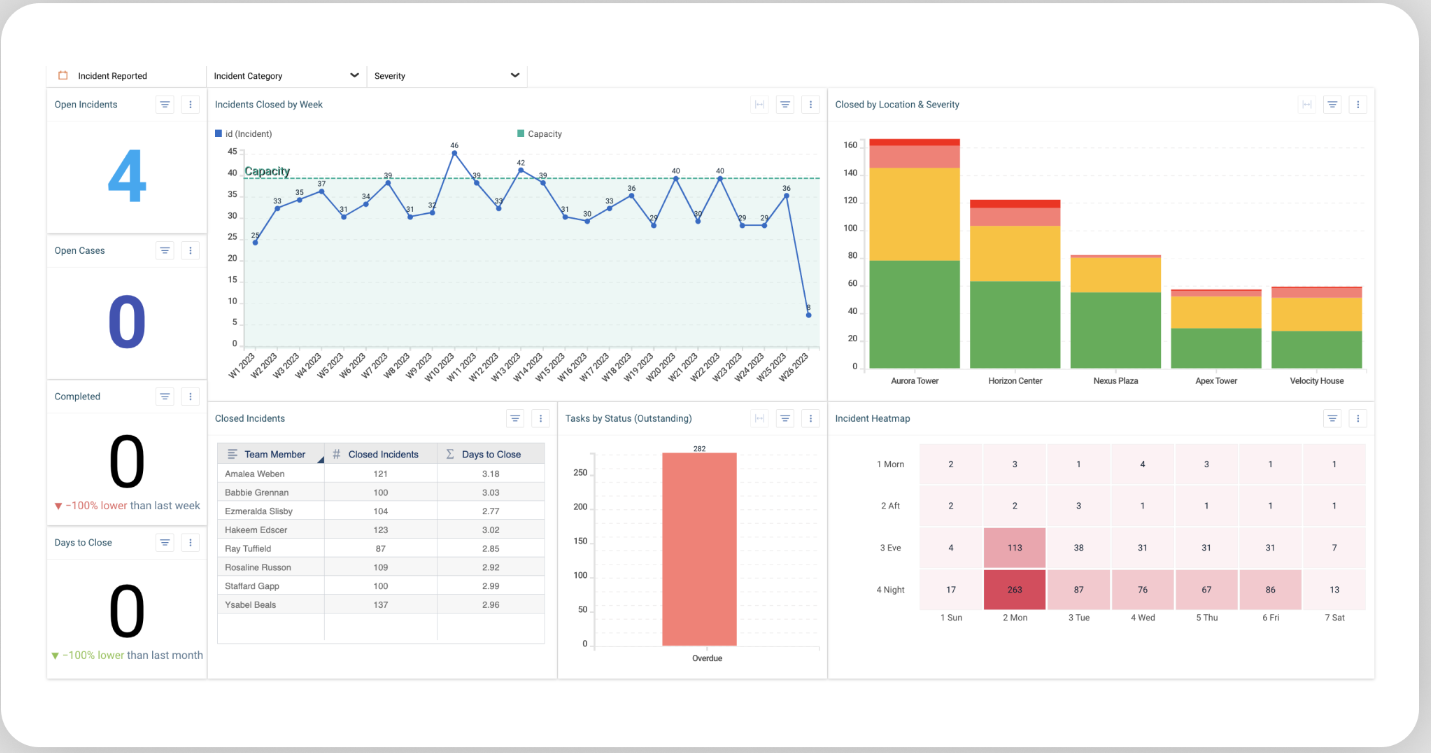Sort by Team Member column header
The image size is (1431, 753).
(271, 454)
